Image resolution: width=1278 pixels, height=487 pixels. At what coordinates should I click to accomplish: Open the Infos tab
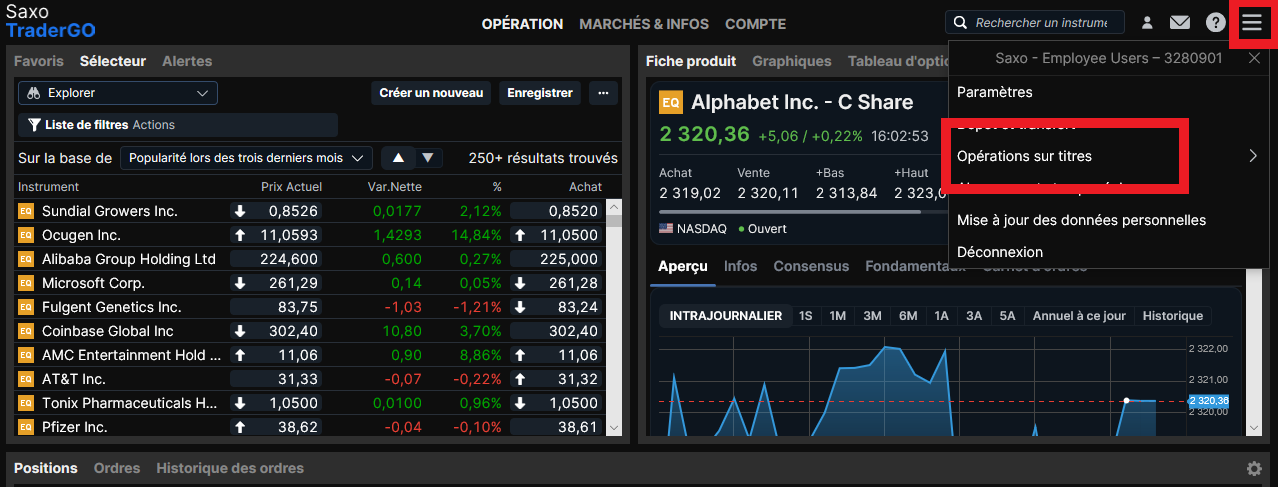pyautogui.click(x=740, y=266)
